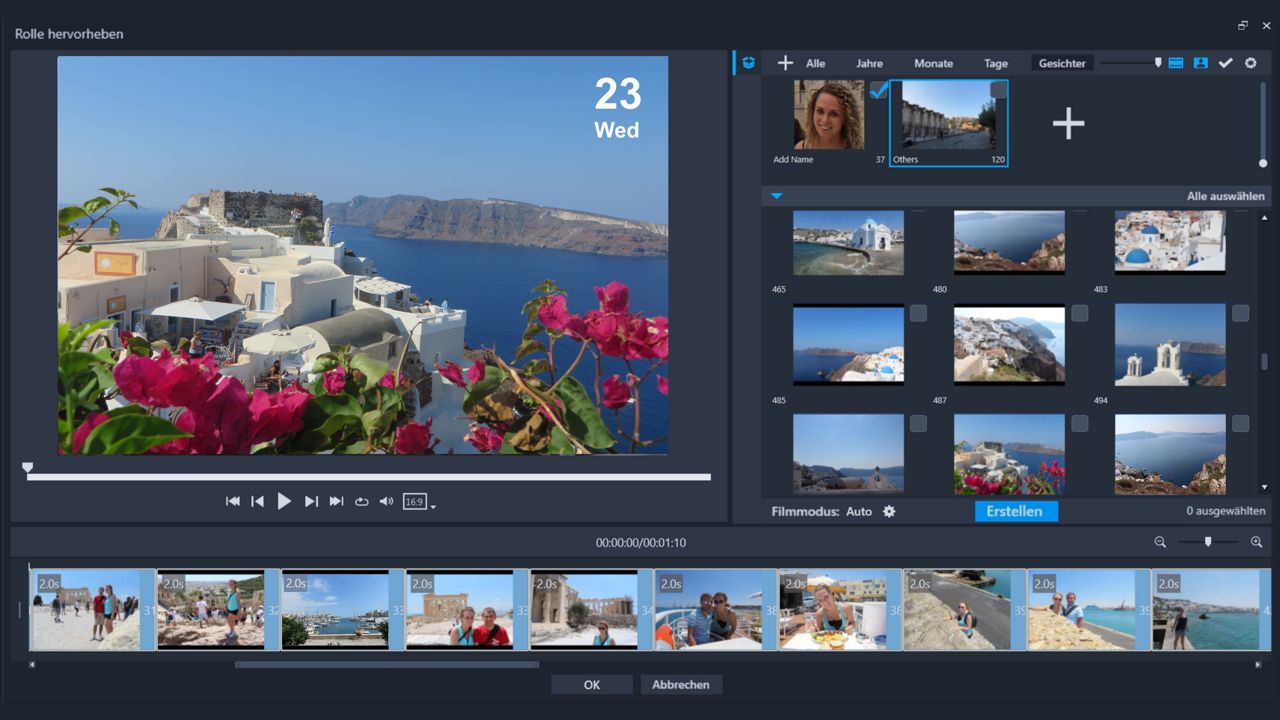Toggle loop playback icon
The width and height of the screenshot is (1280, 720).
(x=362, y=502)
